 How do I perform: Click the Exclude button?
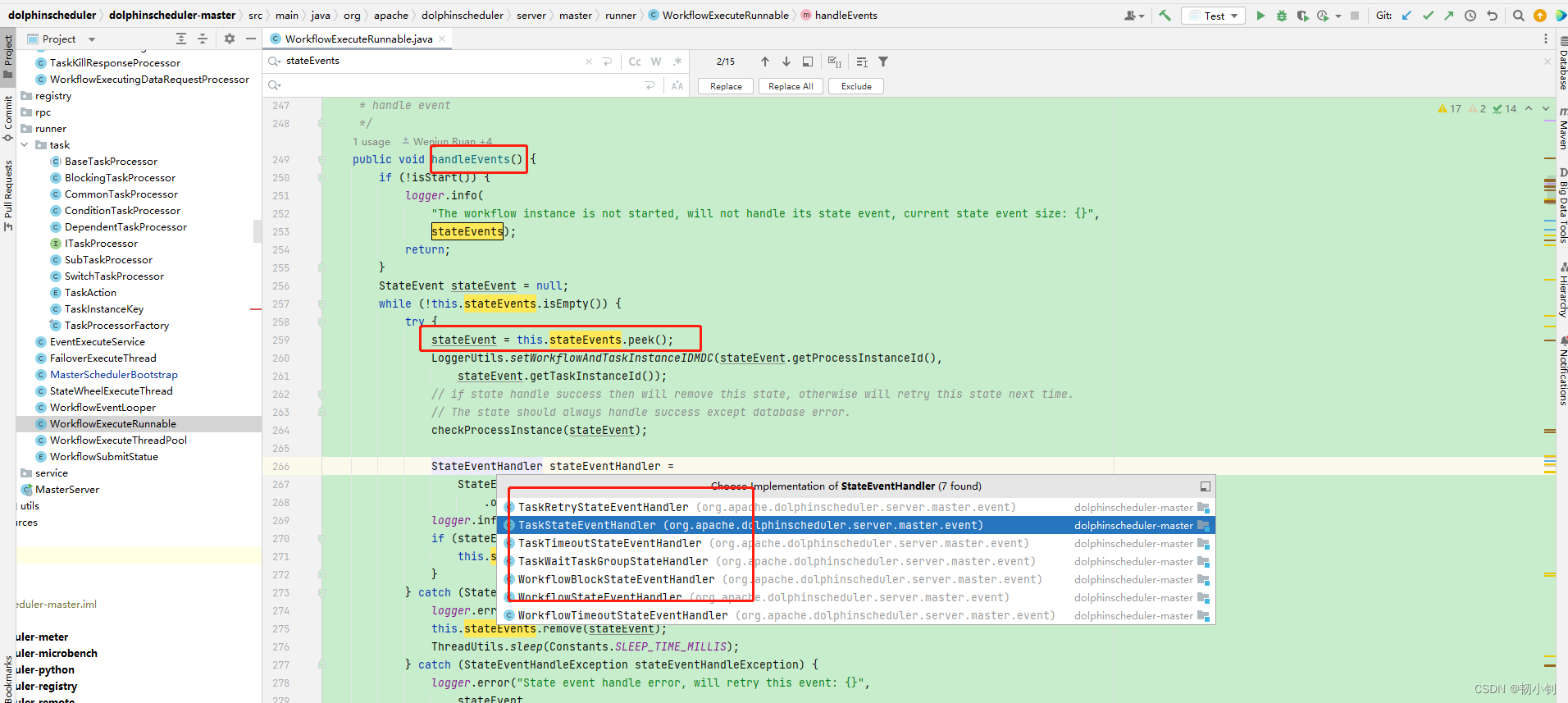pos(856,86)
